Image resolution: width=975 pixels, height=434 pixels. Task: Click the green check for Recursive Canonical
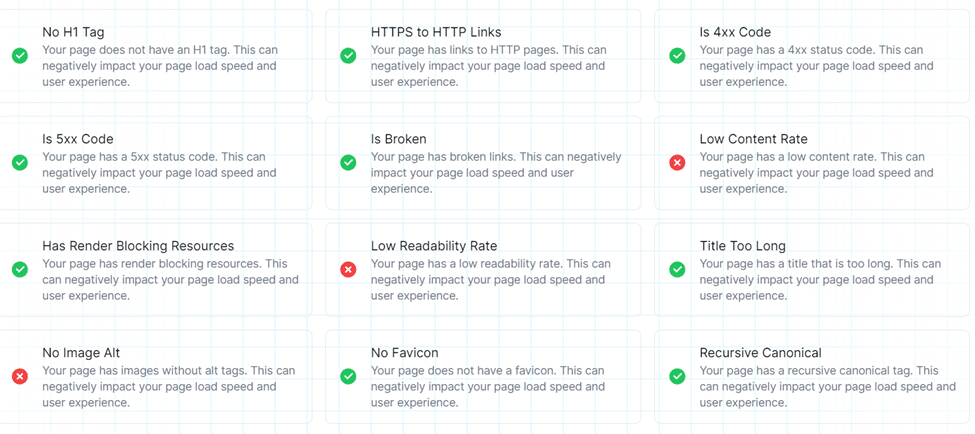click(x=677, y=377)
